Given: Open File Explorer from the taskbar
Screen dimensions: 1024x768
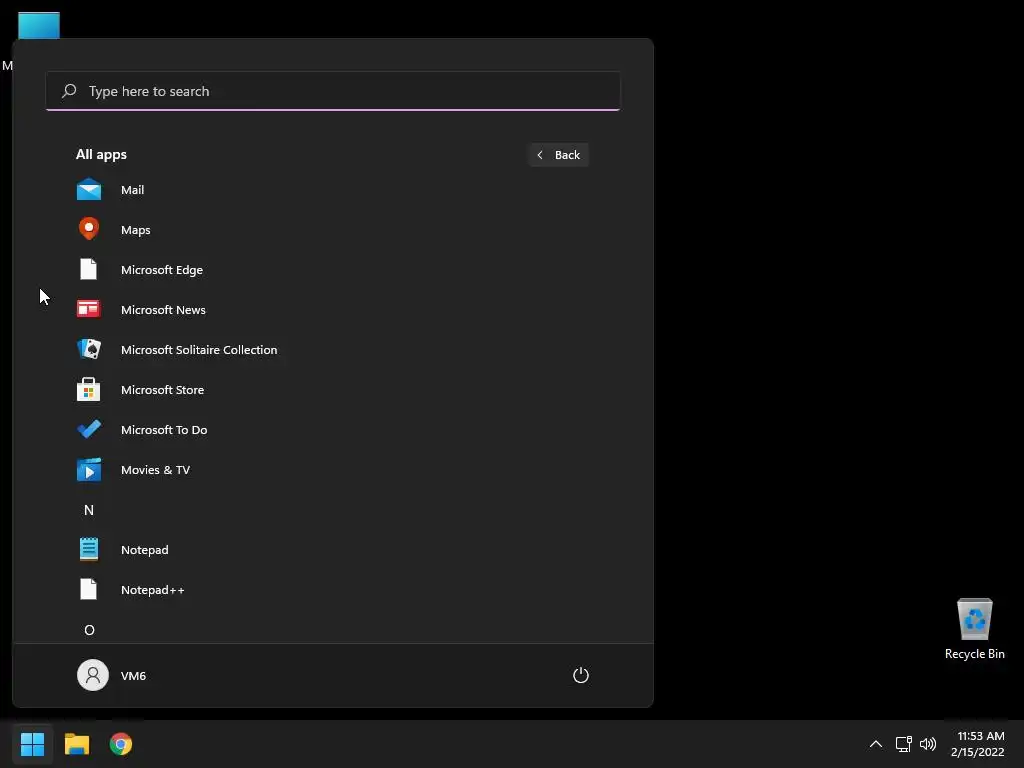Looking at the screenshot, I should pos(76,744).
